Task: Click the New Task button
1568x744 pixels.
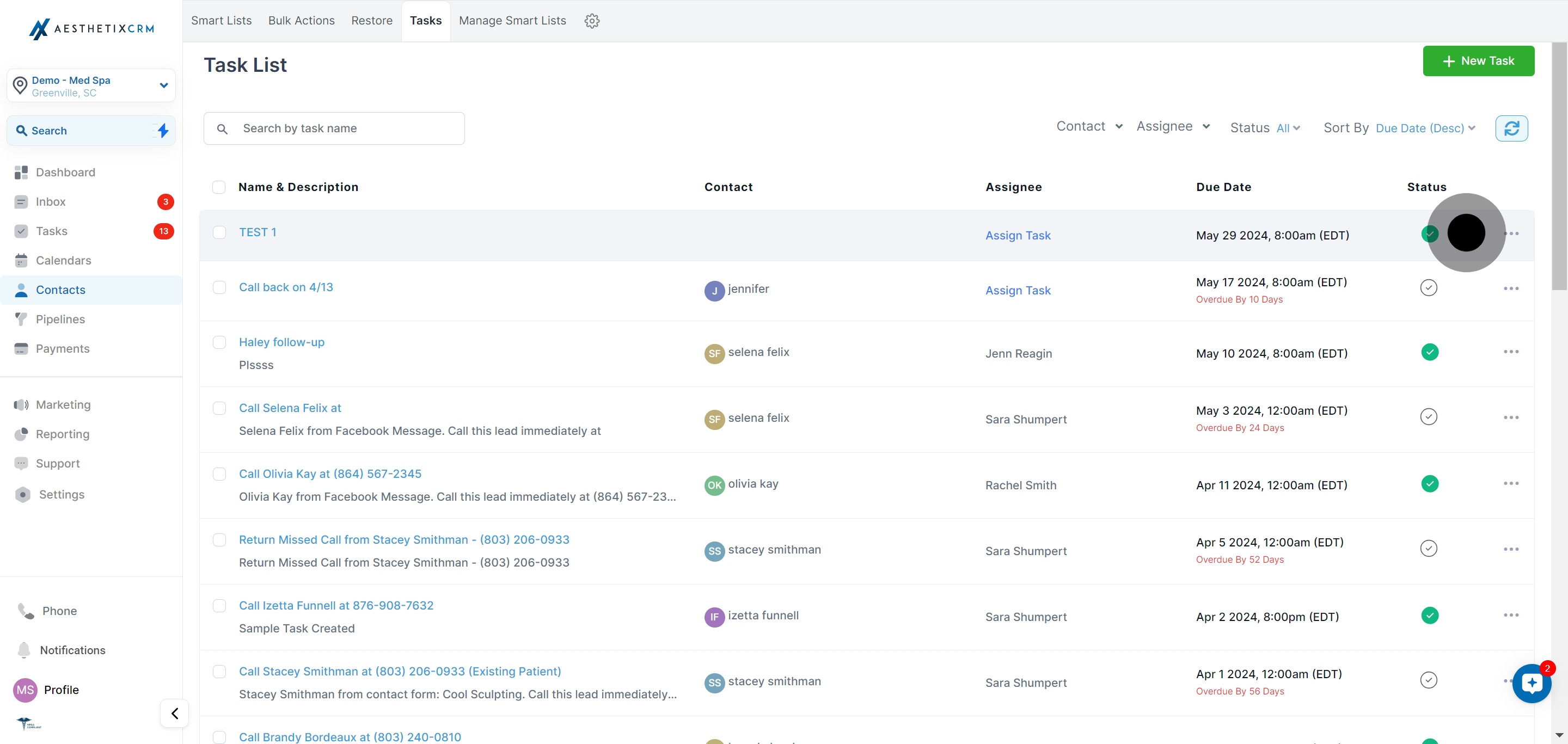Action: click(x=1479, y=61)
